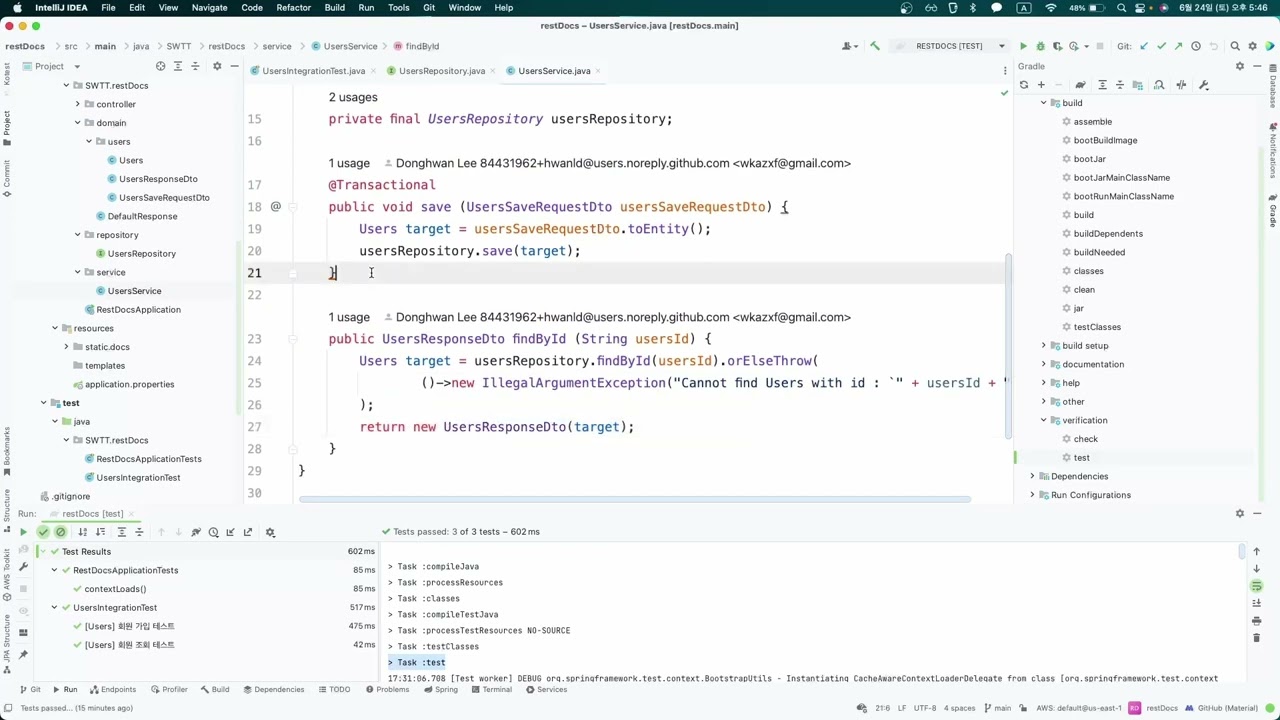Screen dimensions: 1280x720
Task: Reload all Gradle projects
Action: (x=1023, y=85)
